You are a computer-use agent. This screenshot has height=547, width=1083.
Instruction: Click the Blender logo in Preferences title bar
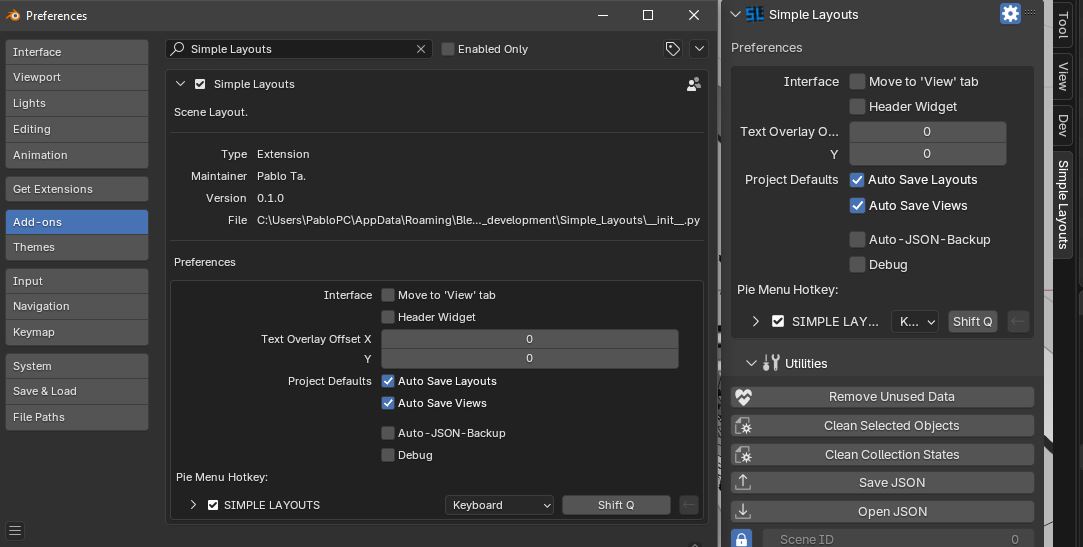(13, 15)
